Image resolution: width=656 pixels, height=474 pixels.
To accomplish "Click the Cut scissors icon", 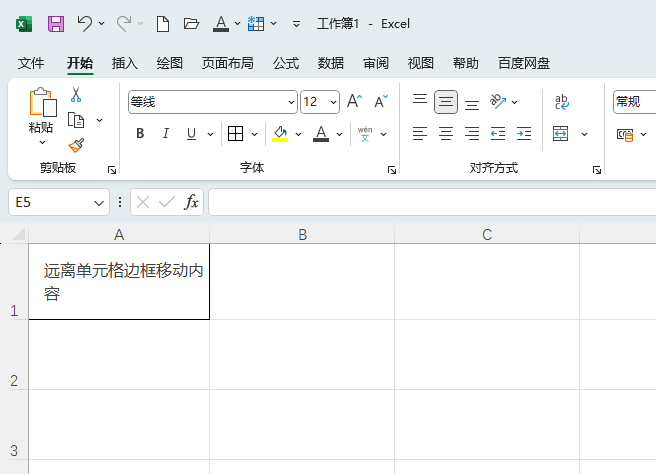I will [76, 95].
